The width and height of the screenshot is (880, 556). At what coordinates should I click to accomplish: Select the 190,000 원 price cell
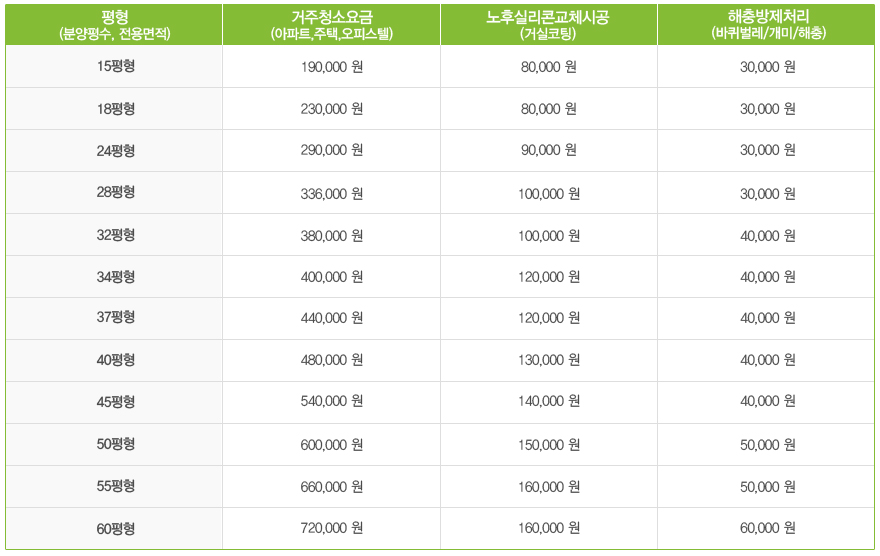[332, 67]
